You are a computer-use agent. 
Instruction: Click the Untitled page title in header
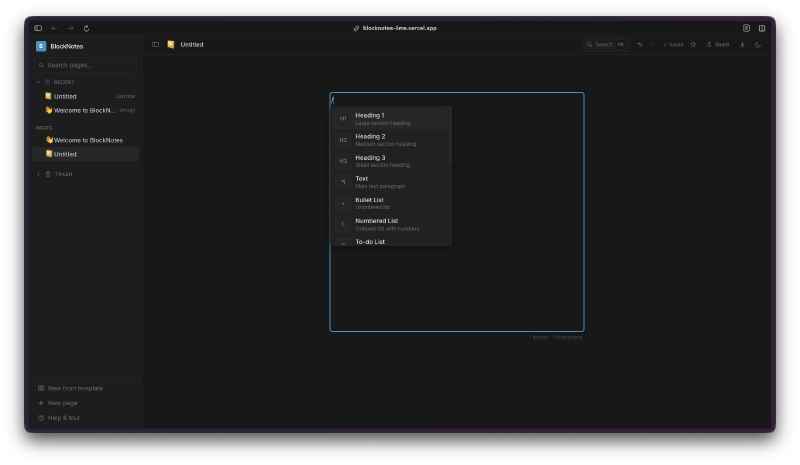point(192,44)
